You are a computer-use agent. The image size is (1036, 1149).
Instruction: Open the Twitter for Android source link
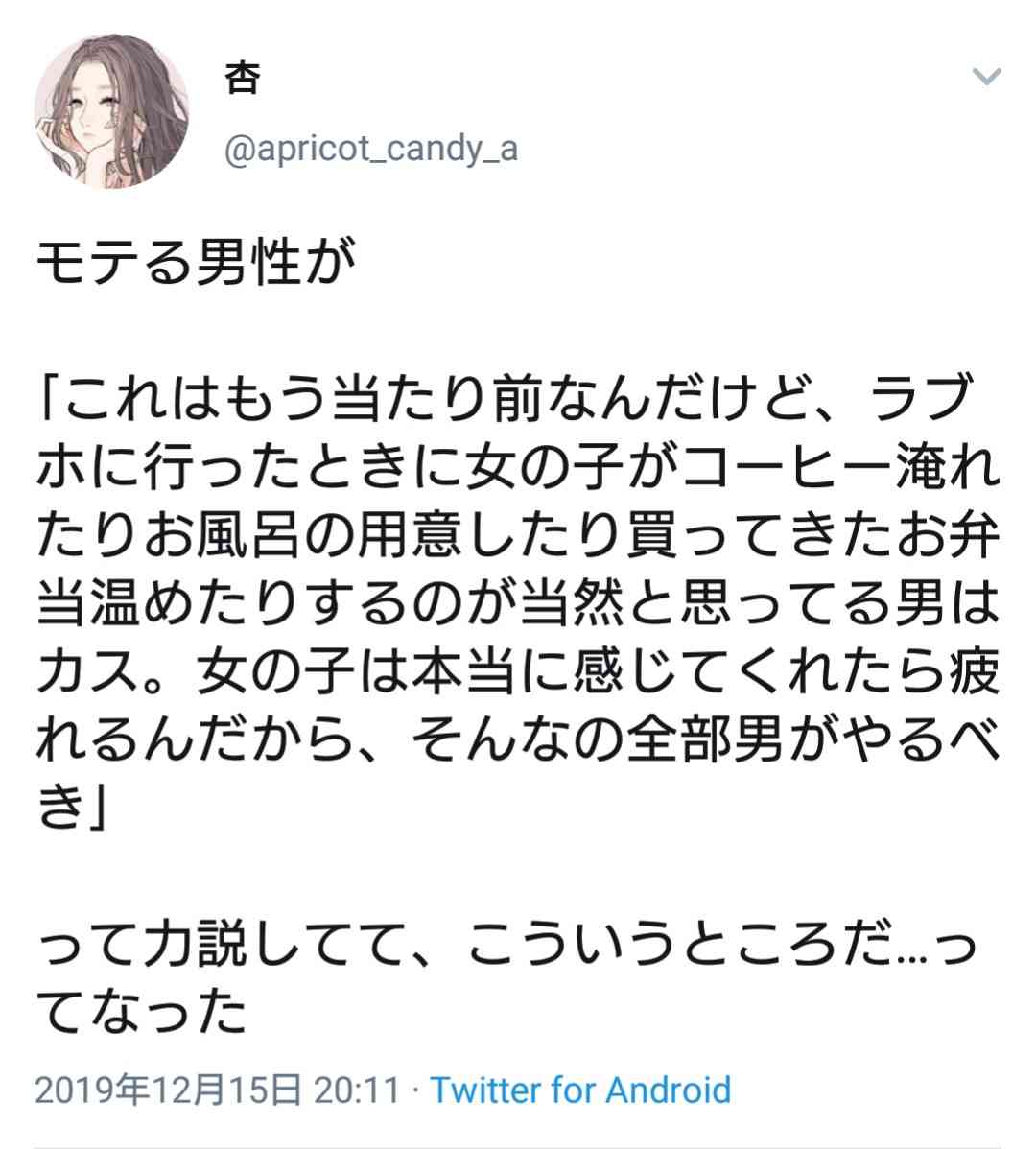(580, 1090)
